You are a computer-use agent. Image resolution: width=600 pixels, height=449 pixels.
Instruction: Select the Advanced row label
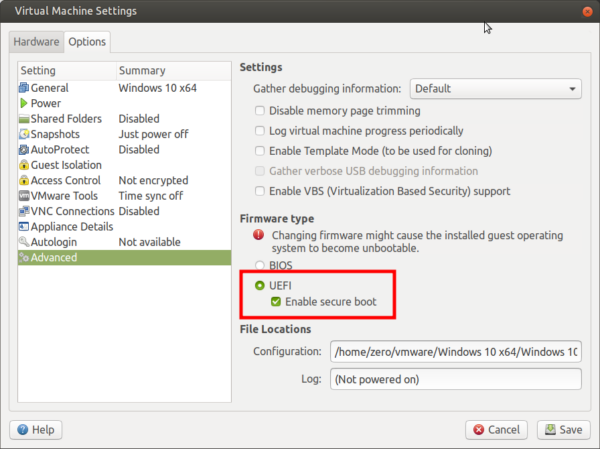[54, 257]
